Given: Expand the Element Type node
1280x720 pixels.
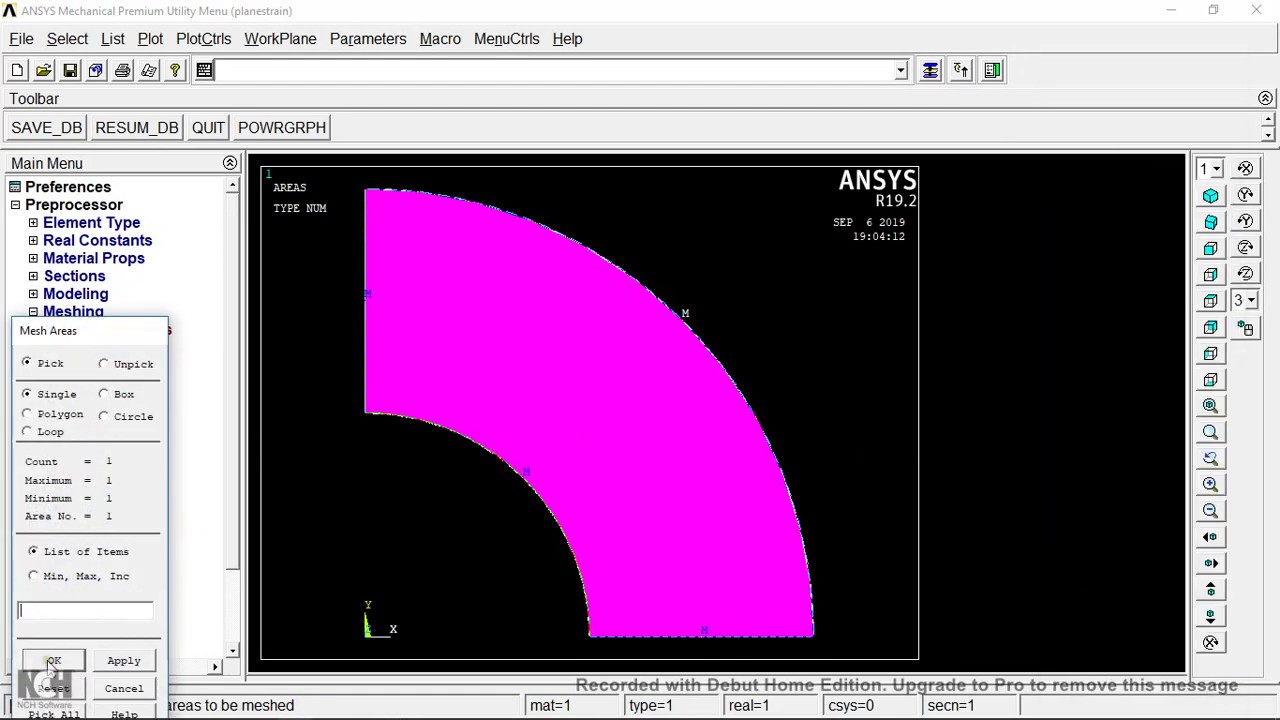Looking at the screenshot, I should tap(33, 223).
